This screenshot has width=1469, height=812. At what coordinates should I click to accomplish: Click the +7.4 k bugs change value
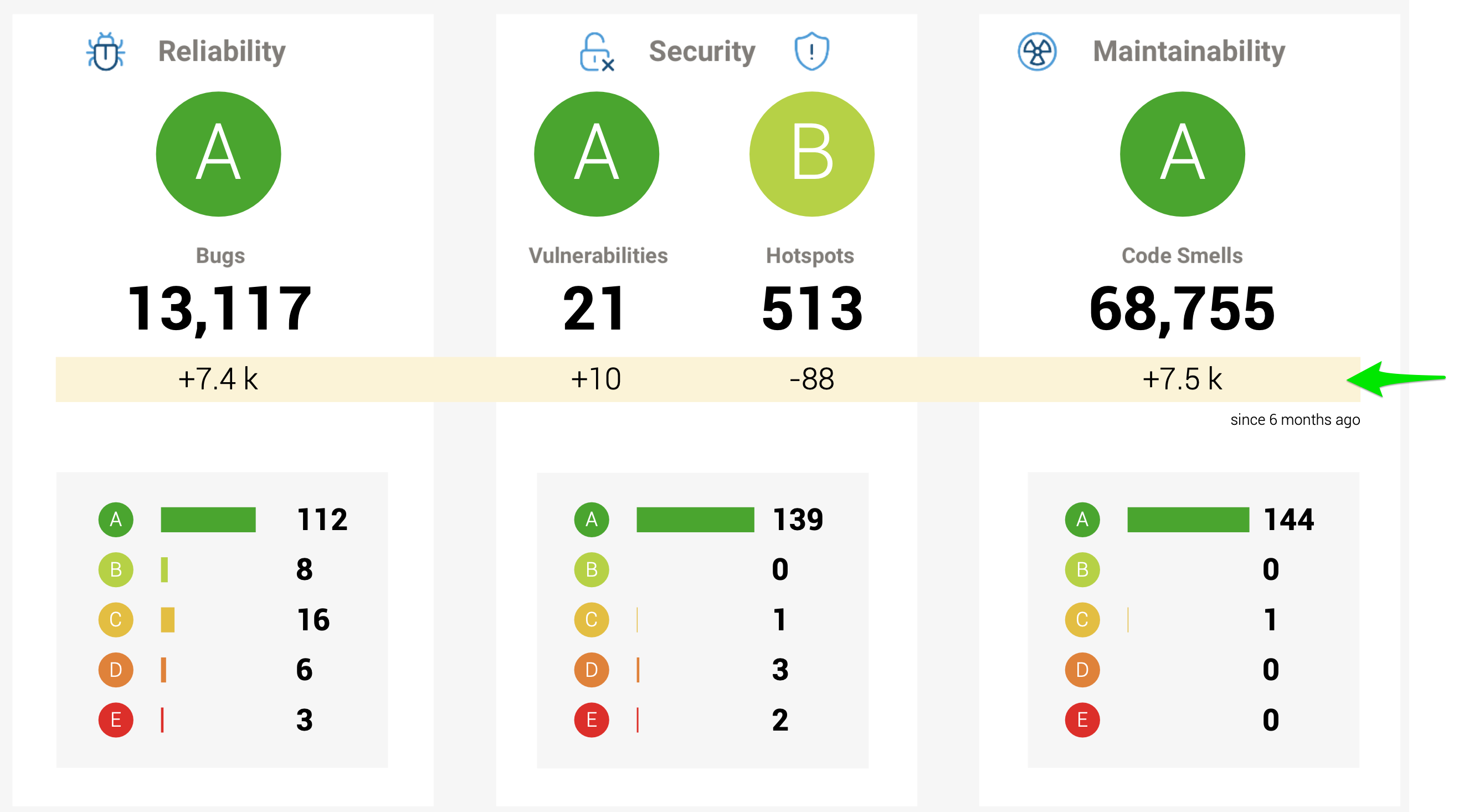coord(218,379)
